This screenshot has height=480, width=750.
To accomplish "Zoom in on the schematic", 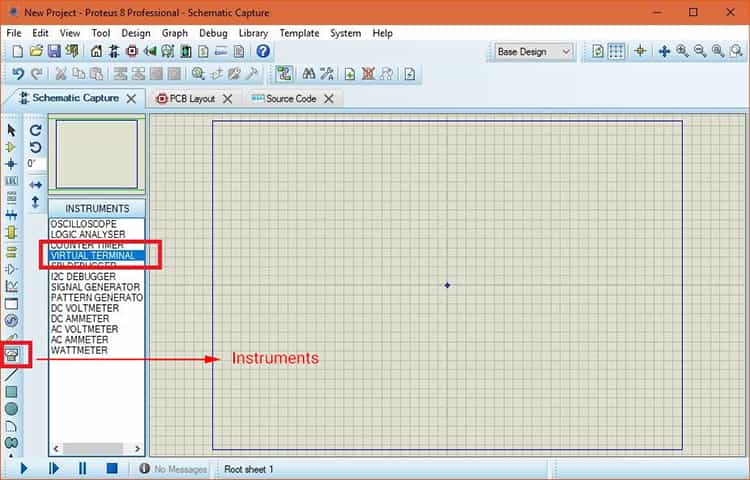I will point(682,51).
